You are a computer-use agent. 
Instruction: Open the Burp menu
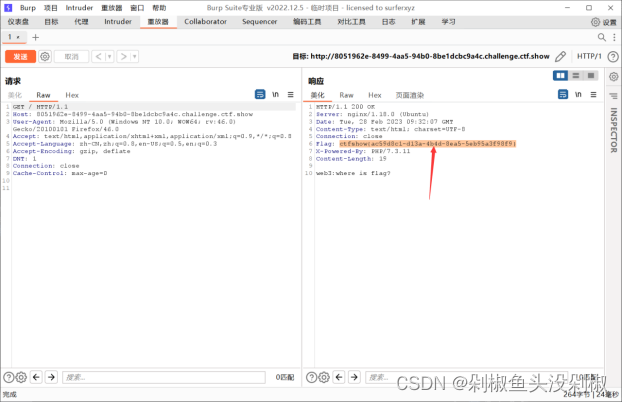[x=28, y=8]
